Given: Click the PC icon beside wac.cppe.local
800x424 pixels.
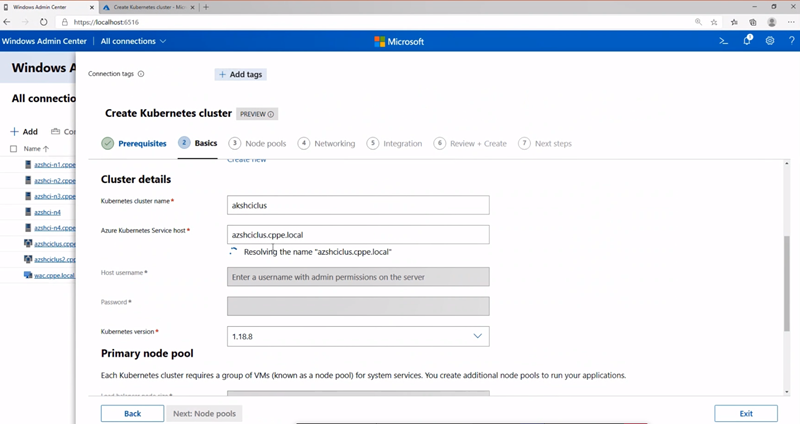Looking at the screenshot, I should [x=28, y=275].
